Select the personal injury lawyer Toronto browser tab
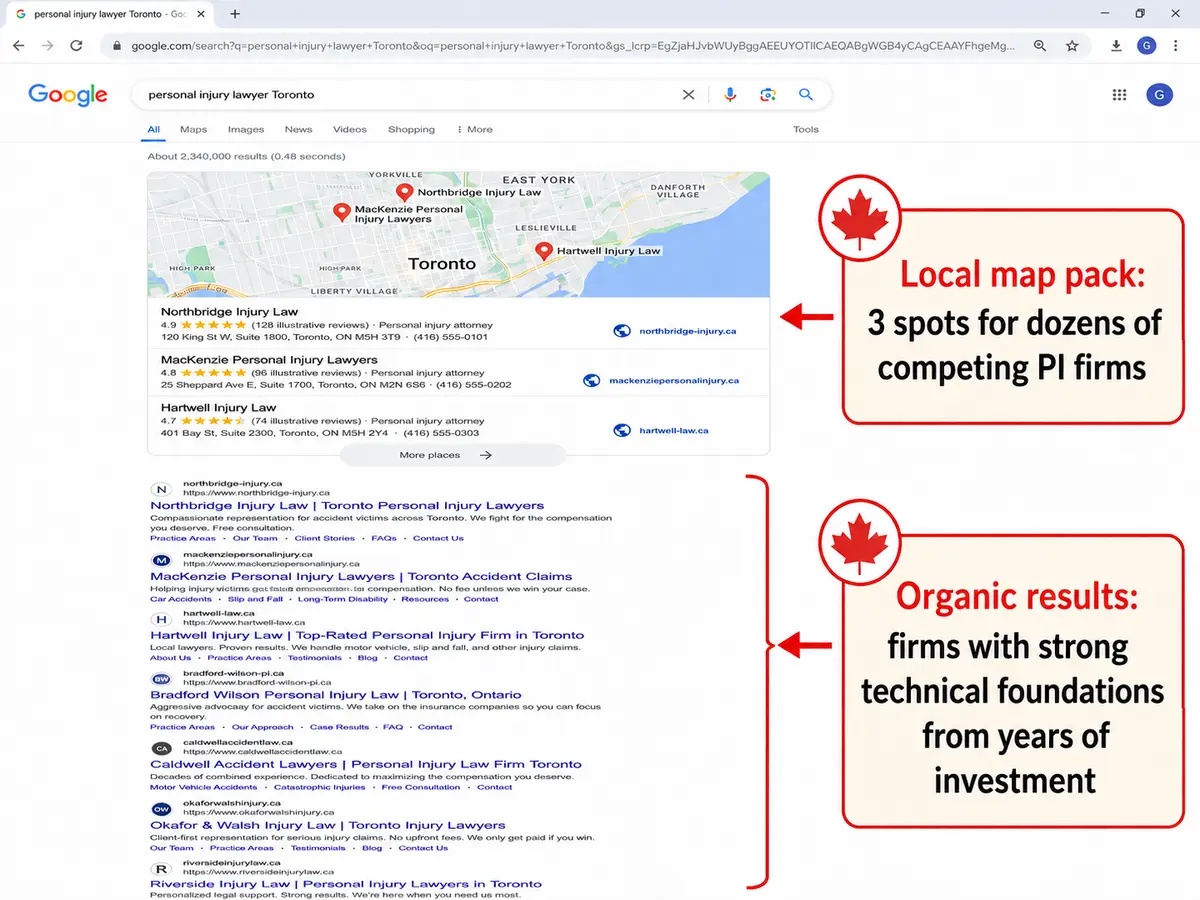Screen dimensions: 1200x900 (x=110, y=14)
